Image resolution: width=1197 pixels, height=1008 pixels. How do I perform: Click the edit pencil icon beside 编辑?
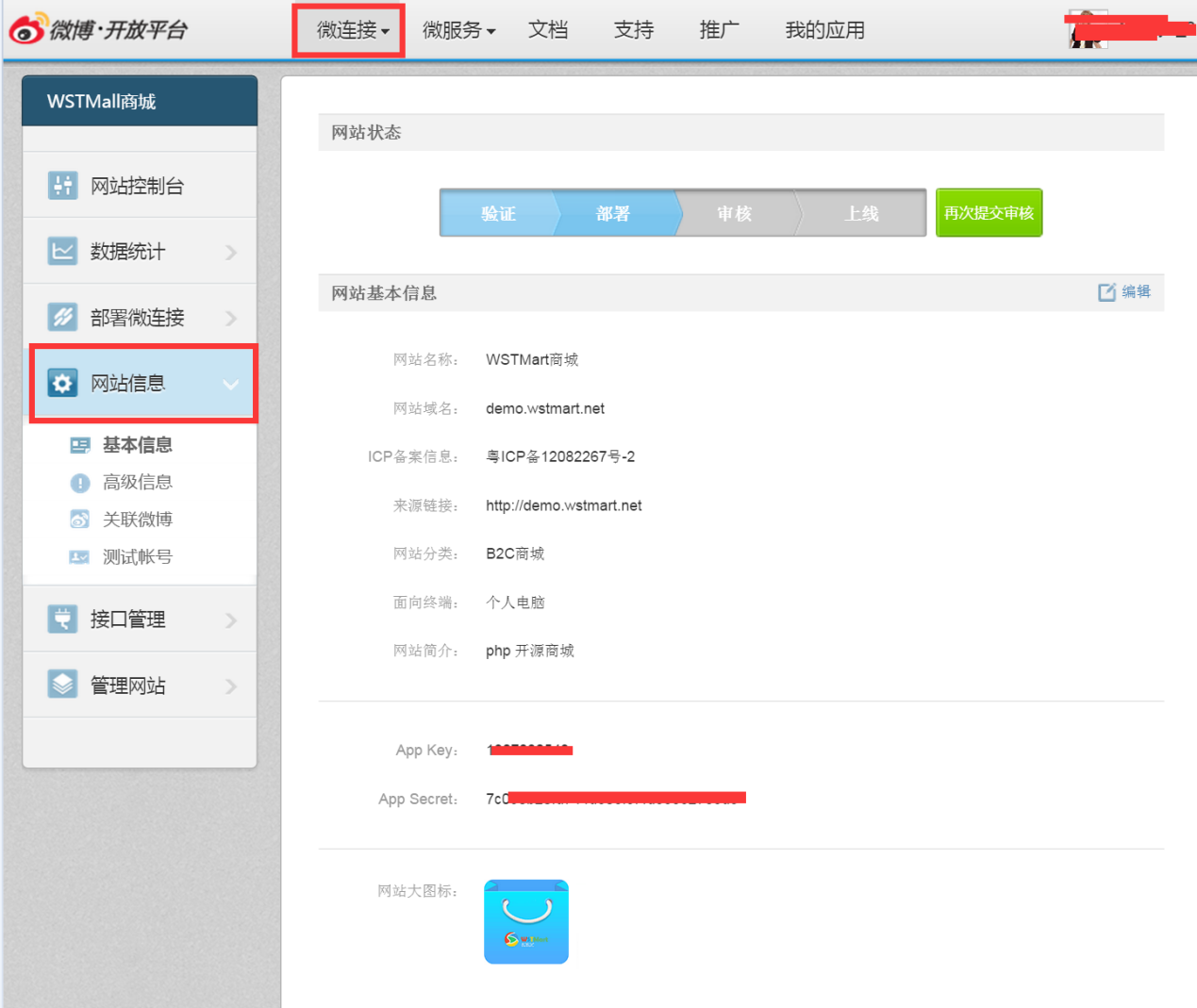[1107, 292]
